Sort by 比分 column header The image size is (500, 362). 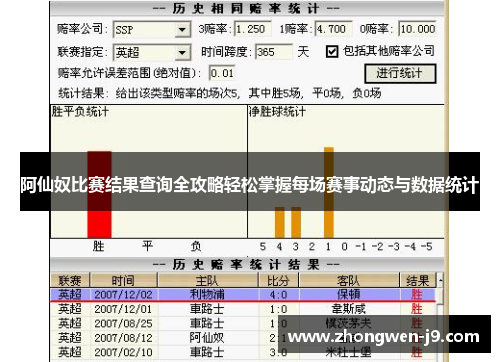pyautogui.click(x=279, y=280)
